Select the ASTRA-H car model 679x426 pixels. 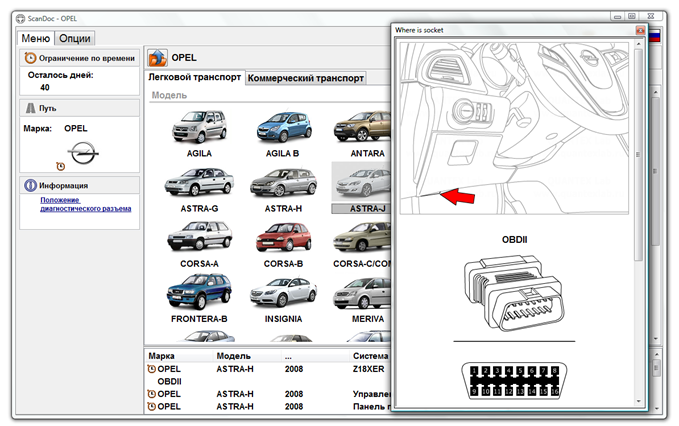pyautogui.click(x=283, y=190)
